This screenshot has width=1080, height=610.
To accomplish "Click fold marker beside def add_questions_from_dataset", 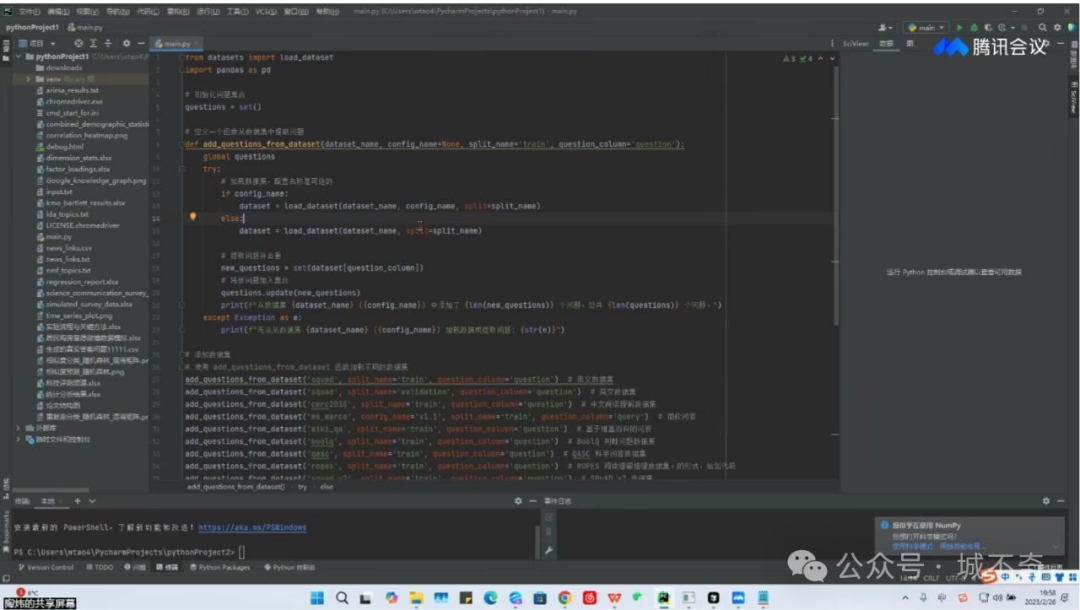I will pyautogui.click(x=182, y=145).
